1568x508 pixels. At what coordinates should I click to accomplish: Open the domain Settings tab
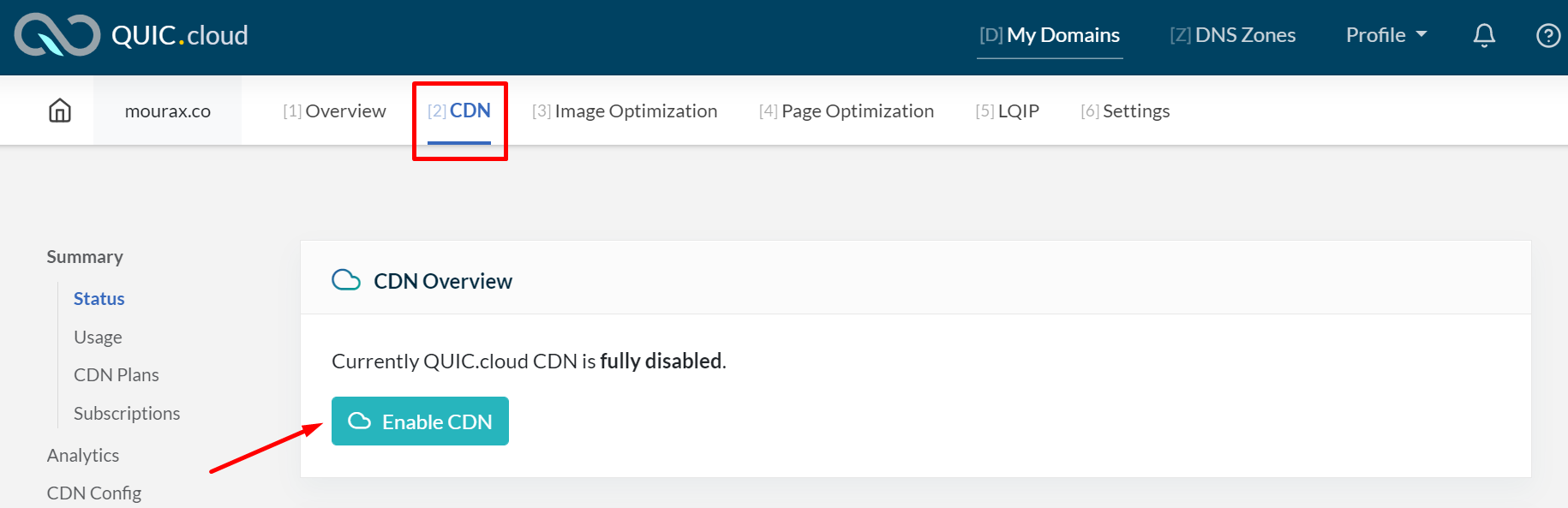(1125, 111)
